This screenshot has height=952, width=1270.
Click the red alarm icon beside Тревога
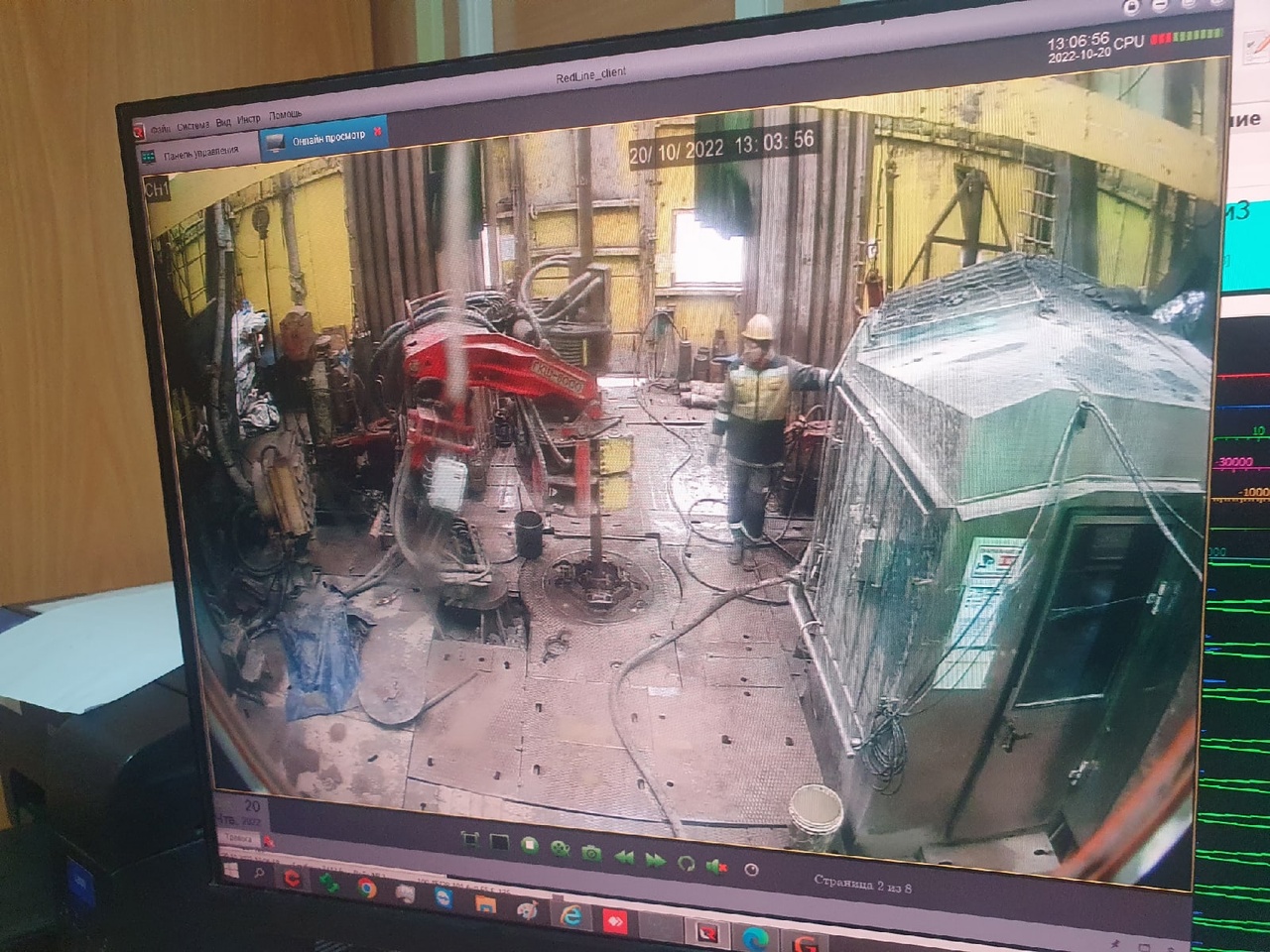coord(267,841)
